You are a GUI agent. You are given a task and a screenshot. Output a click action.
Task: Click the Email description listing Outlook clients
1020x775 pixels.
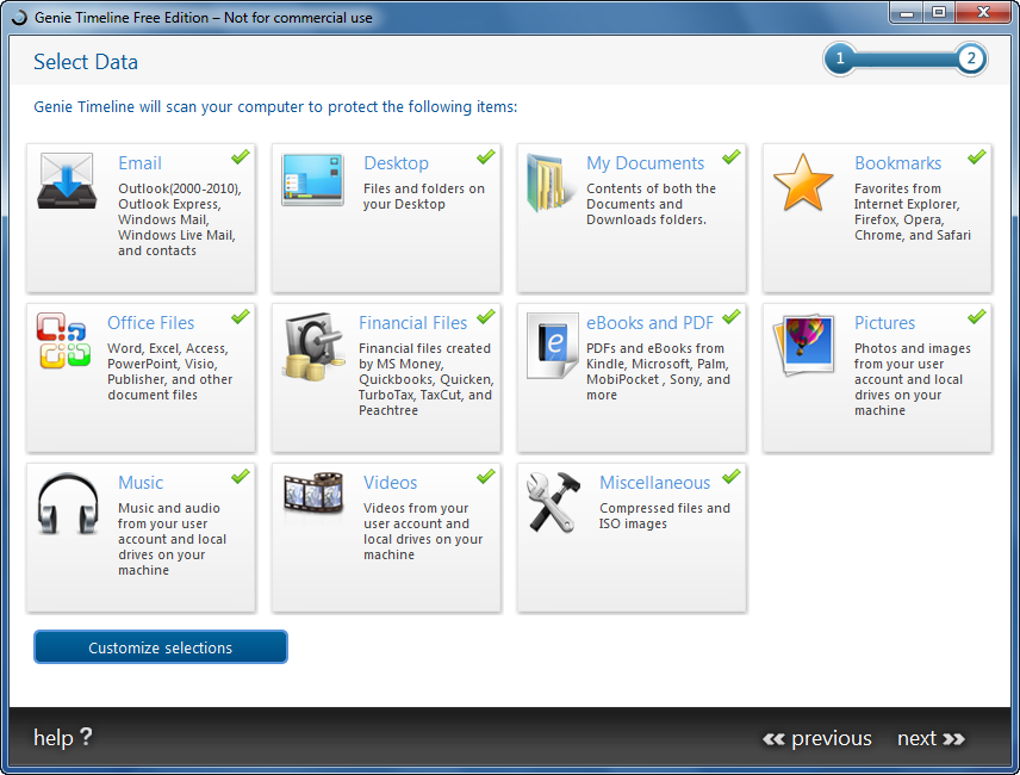[x=180, y=219]
